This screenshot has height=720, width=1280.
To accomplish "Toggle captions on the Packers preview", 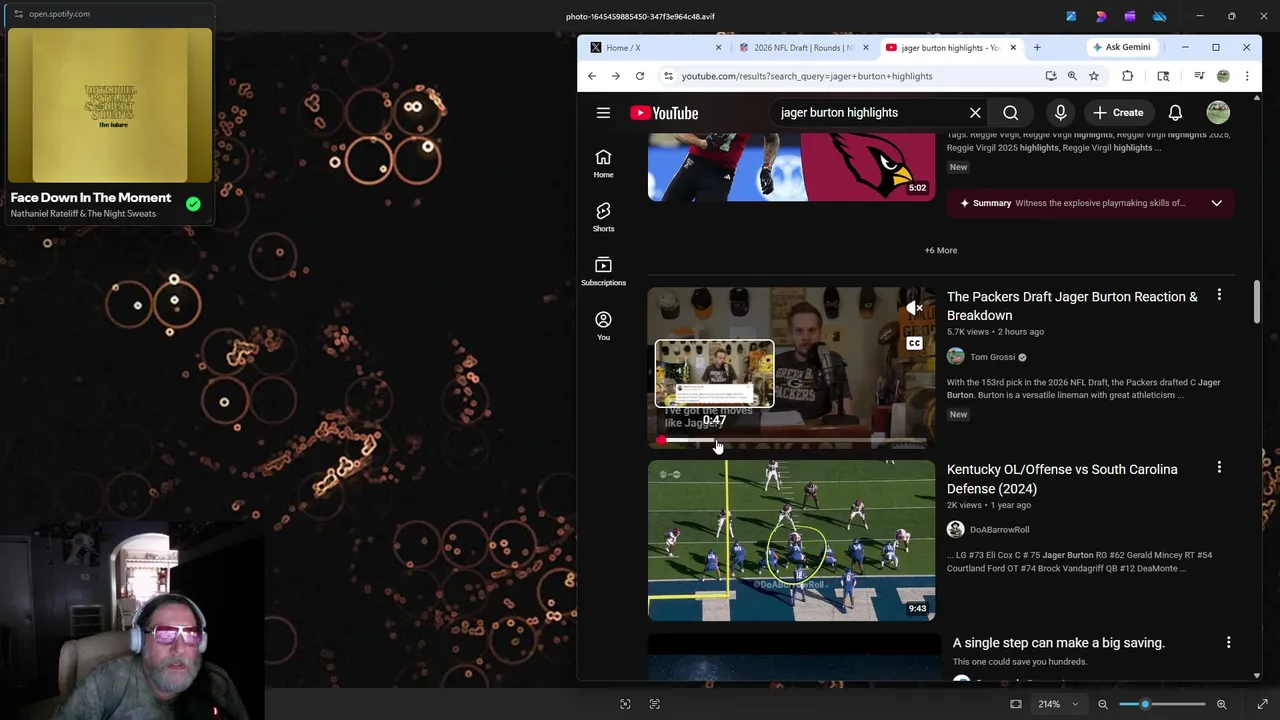I will (914, 343).
